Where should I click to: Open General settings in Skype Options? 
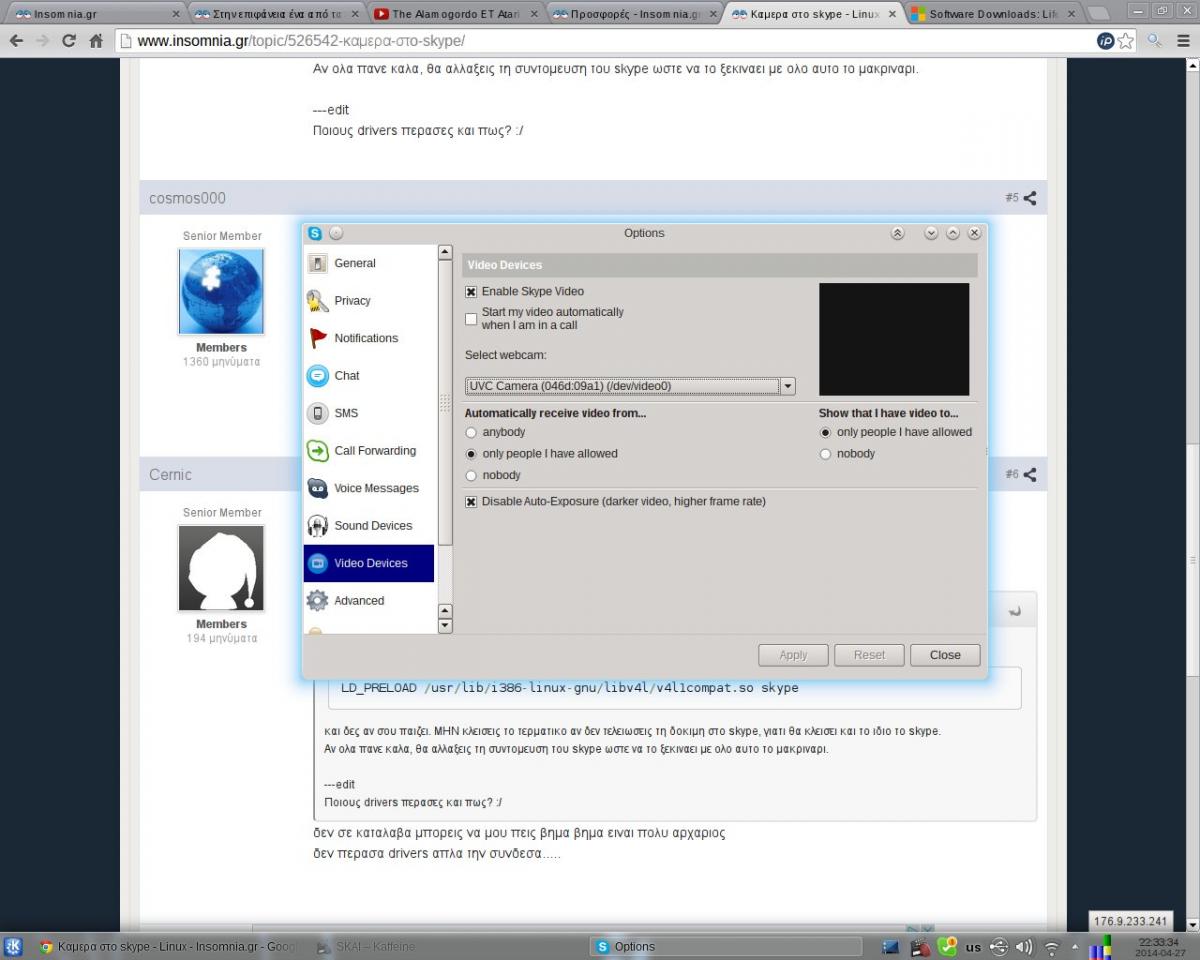(369, 263)
